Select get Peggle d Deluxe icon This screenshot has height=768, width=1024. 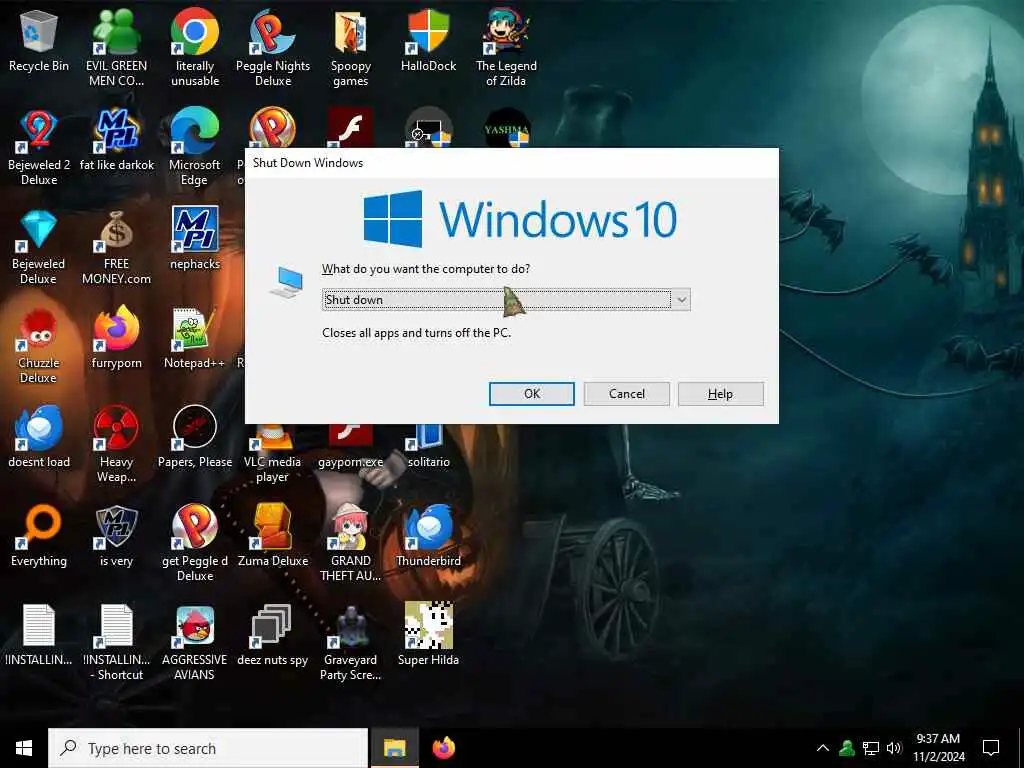pyautogui.click(x=195, y=543)
